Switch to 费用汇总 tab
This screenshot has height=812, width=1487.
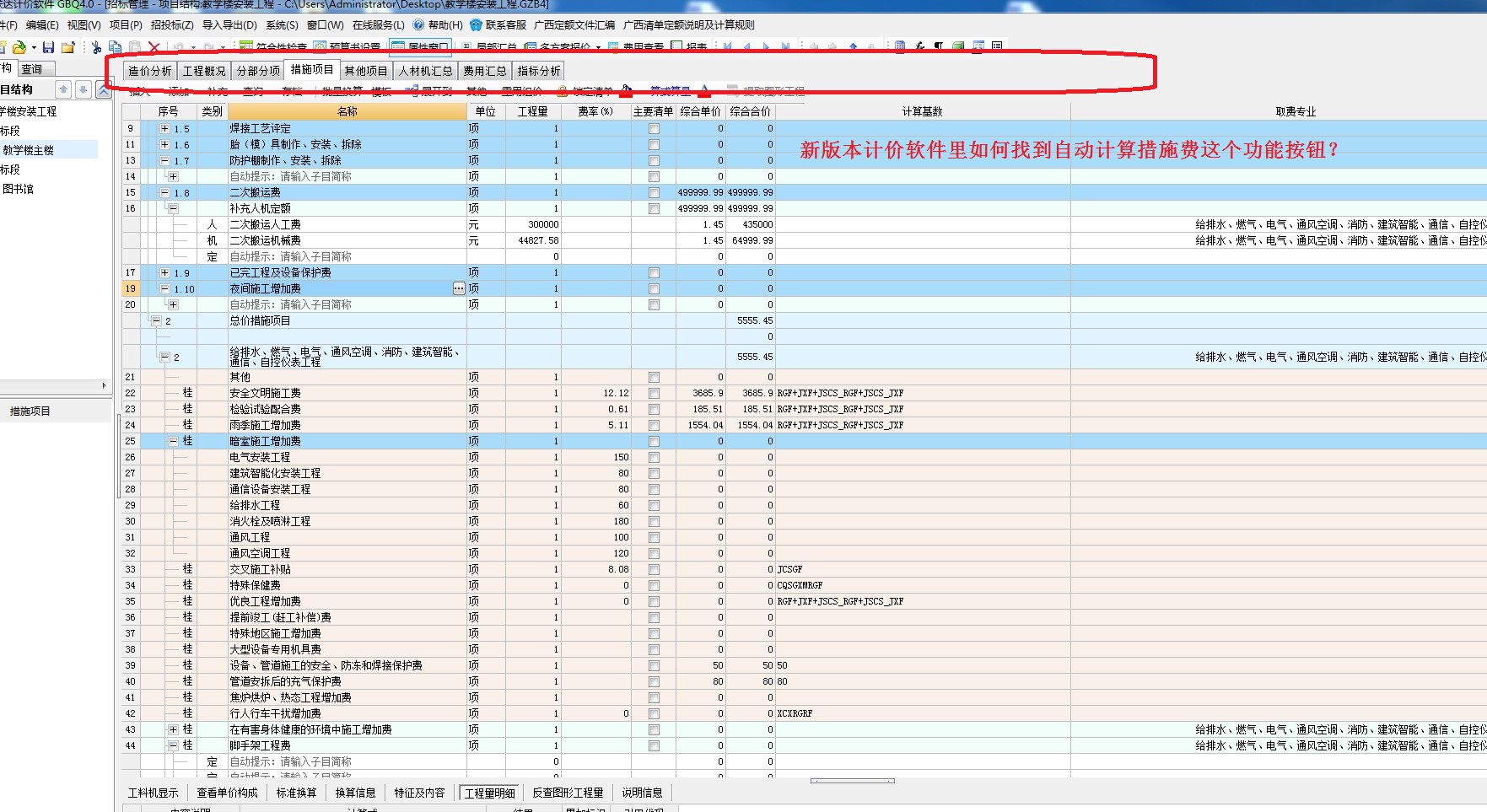[x=485, y=71]
